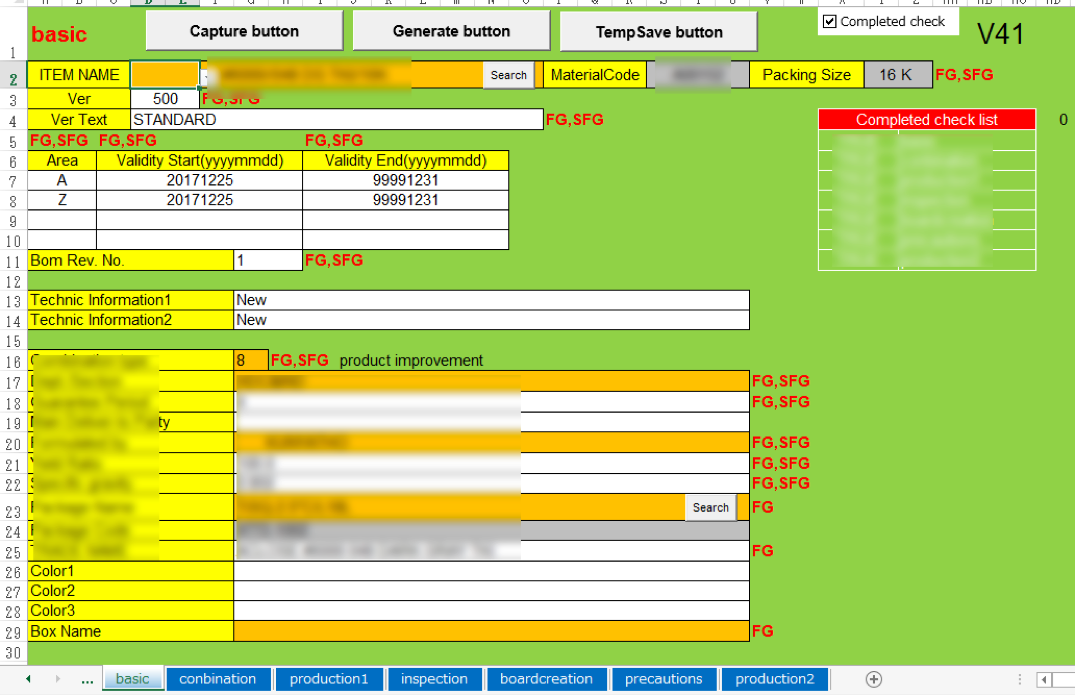
Task: Select the Ver cell containing 500
Action: pyautogui.click(x=165, y=99)
